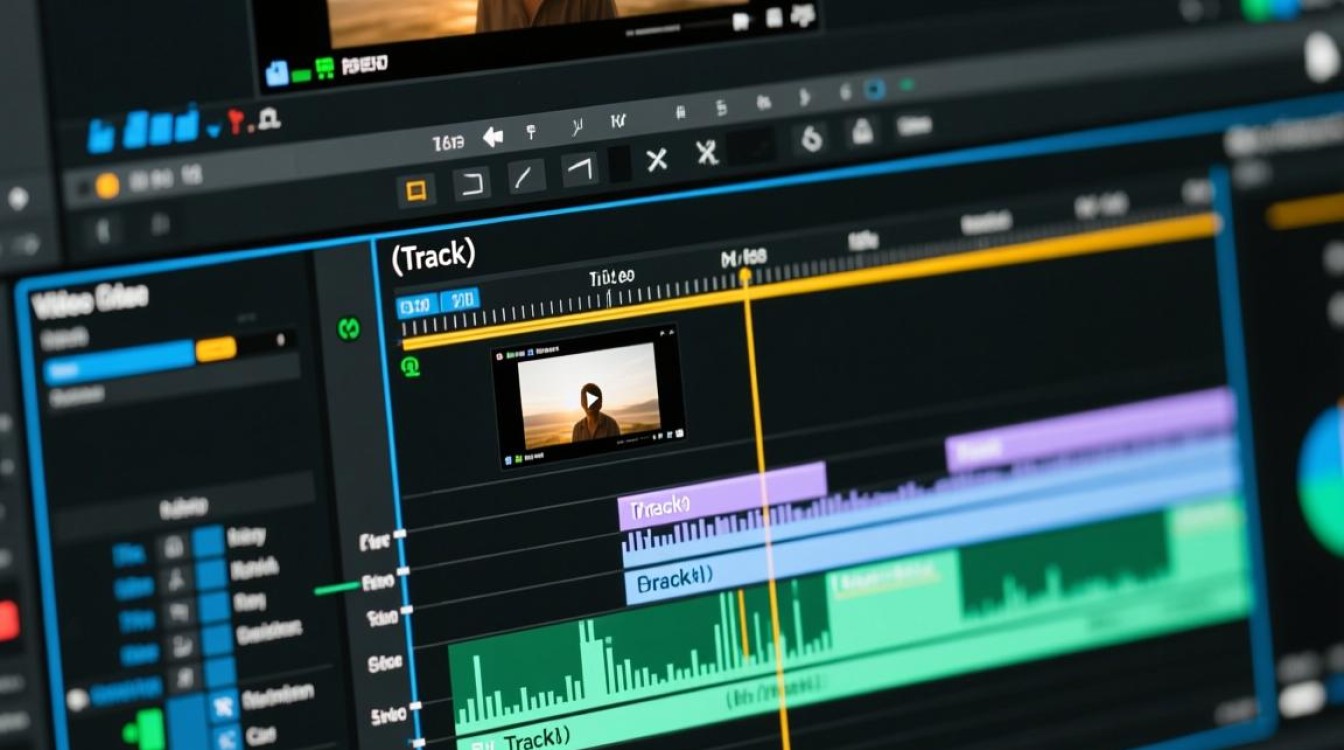Play the clip thumbnail in timeline
Image resolution: width=1344 pixels, height=750 pixels.
pyautogui.click(x=591, y=400)
